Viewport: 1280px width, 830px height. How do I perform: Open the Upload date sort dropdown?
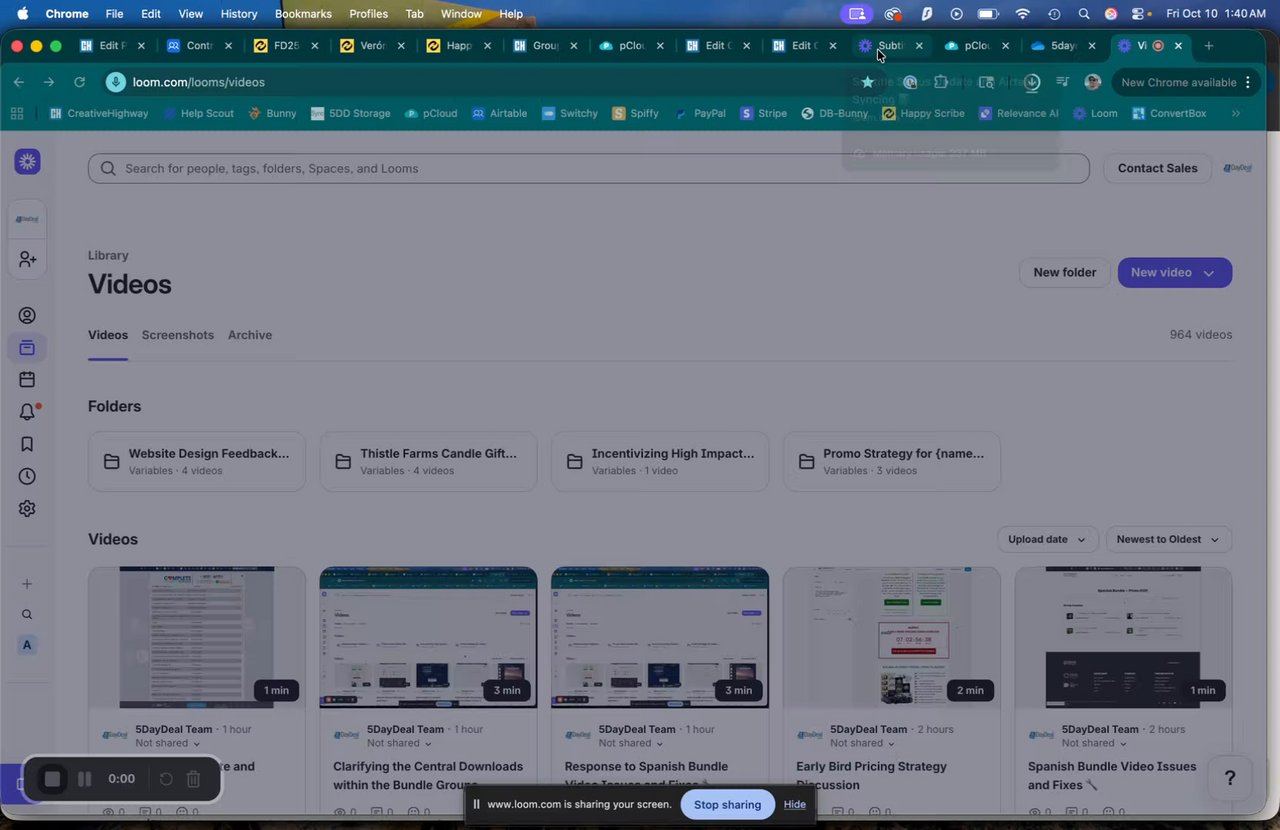coord(1047,539)
